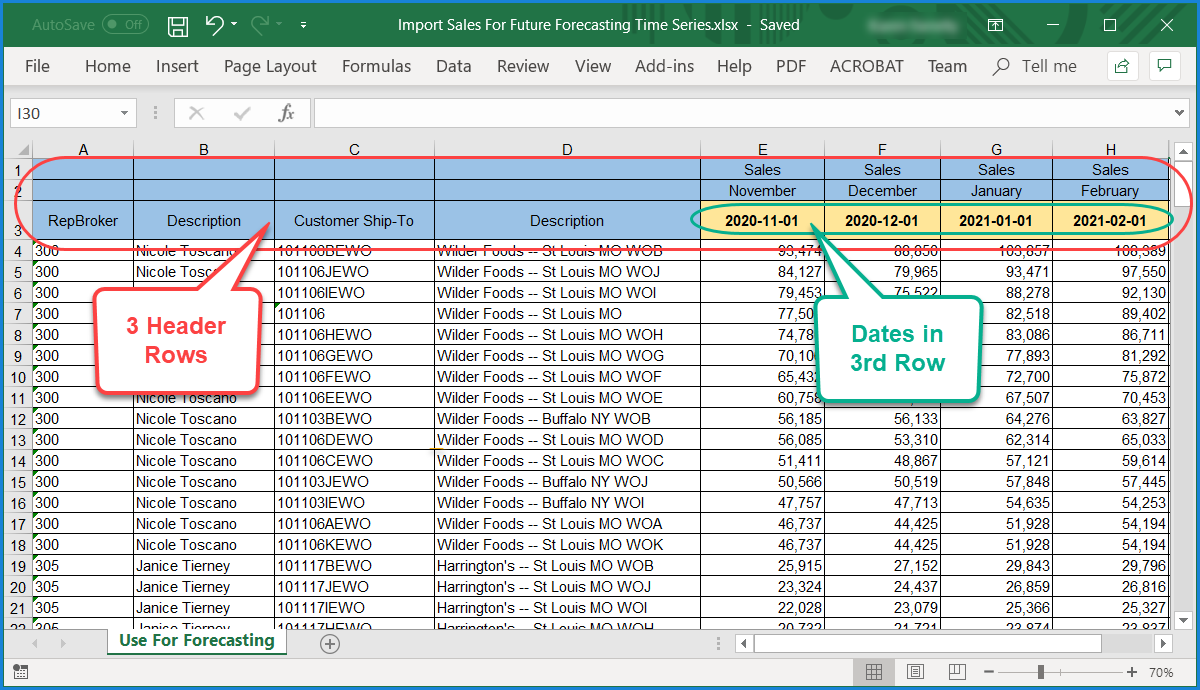Click the value 97,550 cell
The image size is (1200, 690).
(x=1110, y=272)
